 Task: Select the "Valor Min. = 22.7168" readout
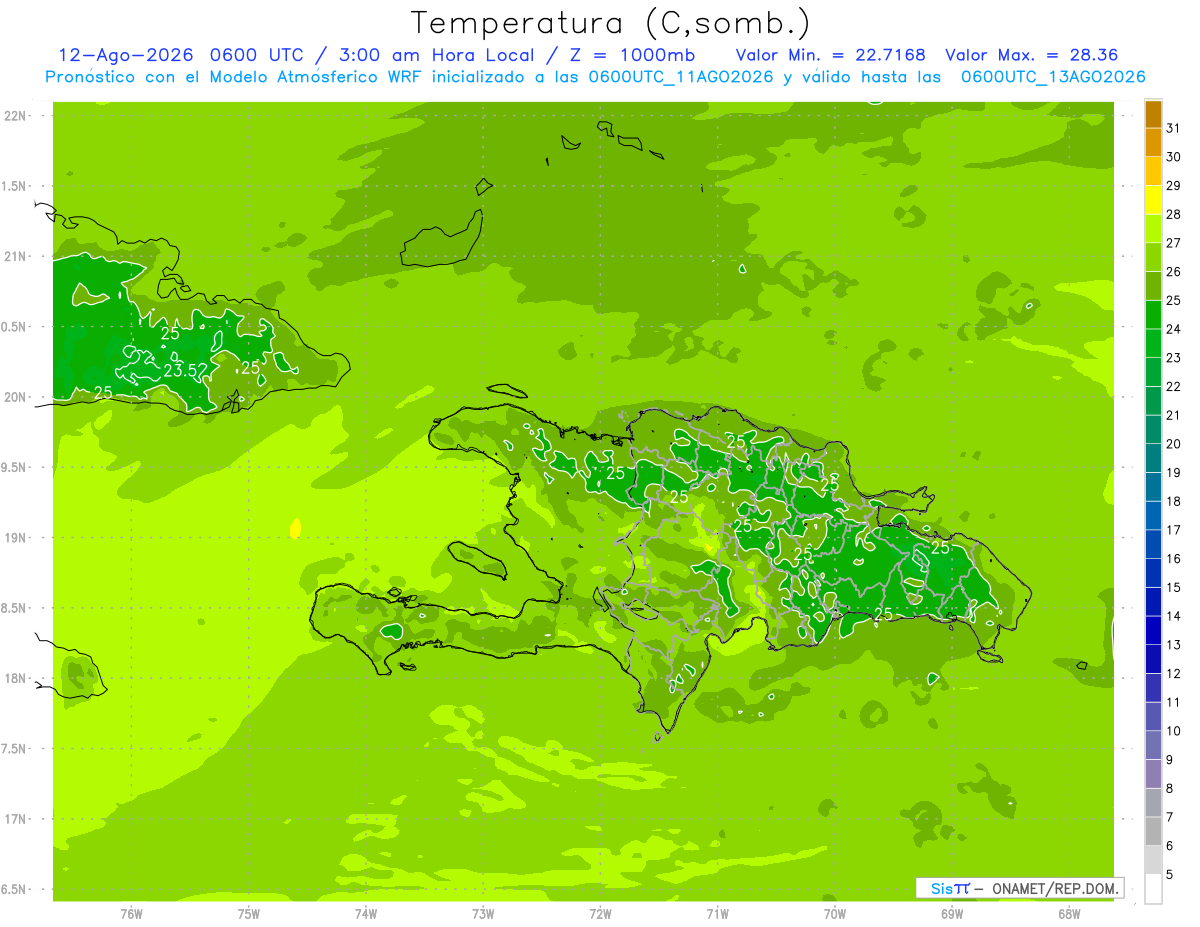tap(830, 55)
